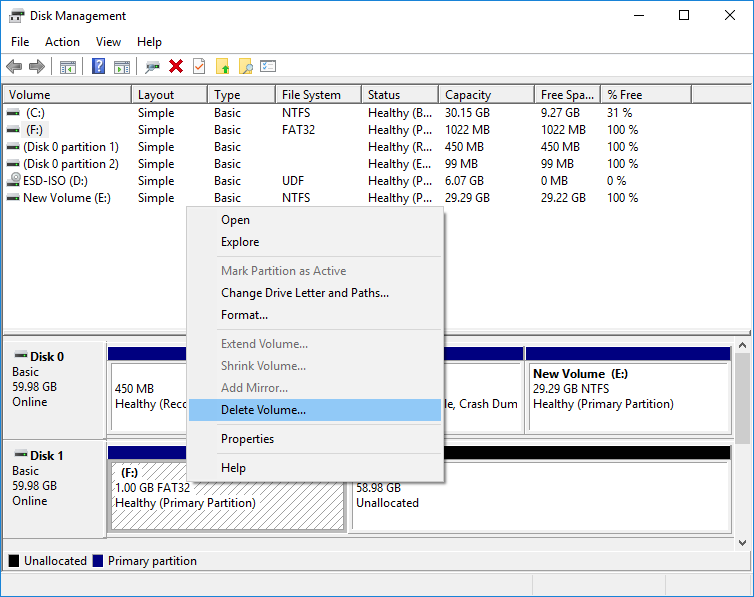Image resolution: width=754 pixels, height=597 pixels.
Task: Open Help via blue question mark icon
Action: [x=99, y=66]
